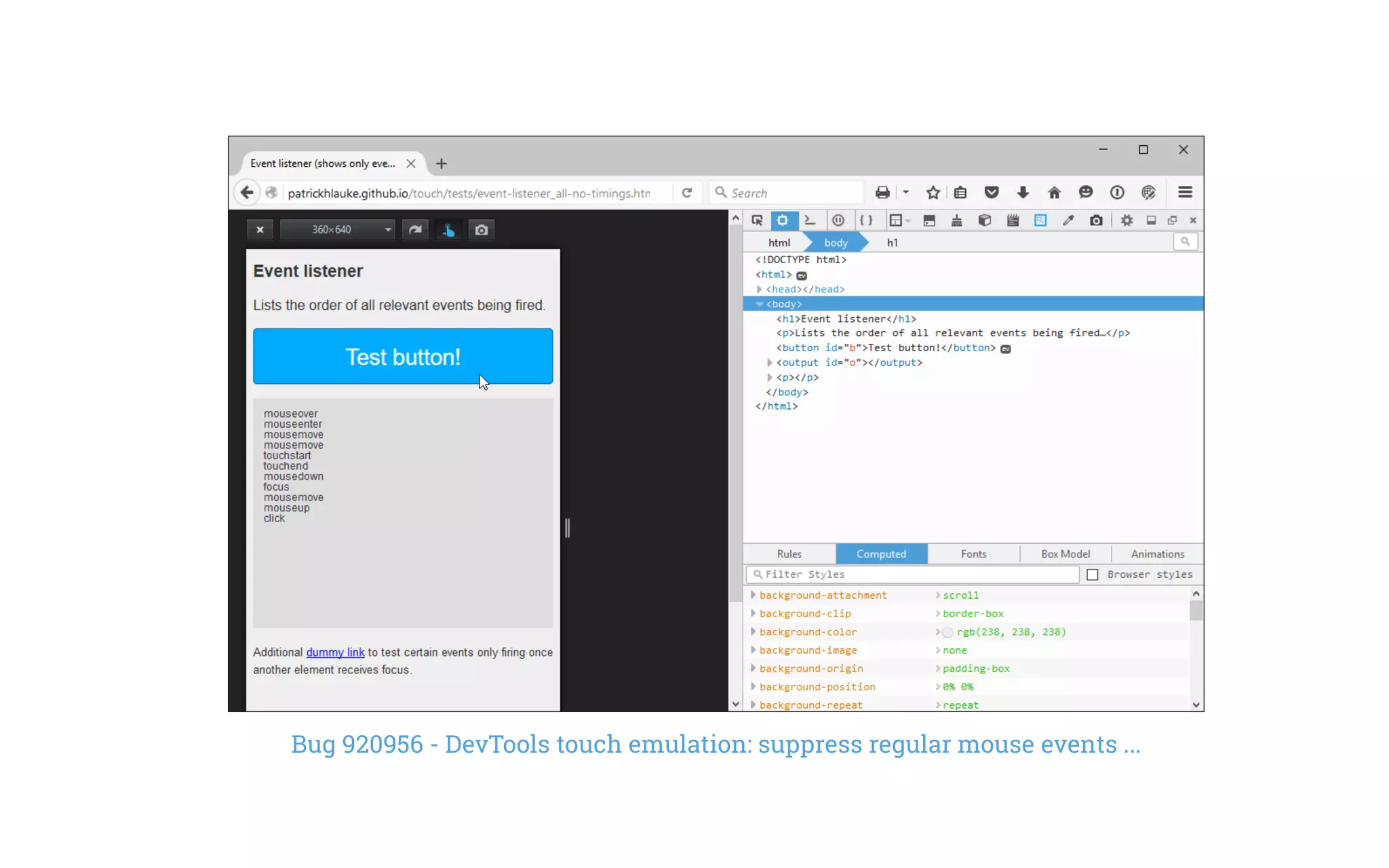1389x868 pixels.
Task: Open a new browser tab
Action: pos(442,163)
